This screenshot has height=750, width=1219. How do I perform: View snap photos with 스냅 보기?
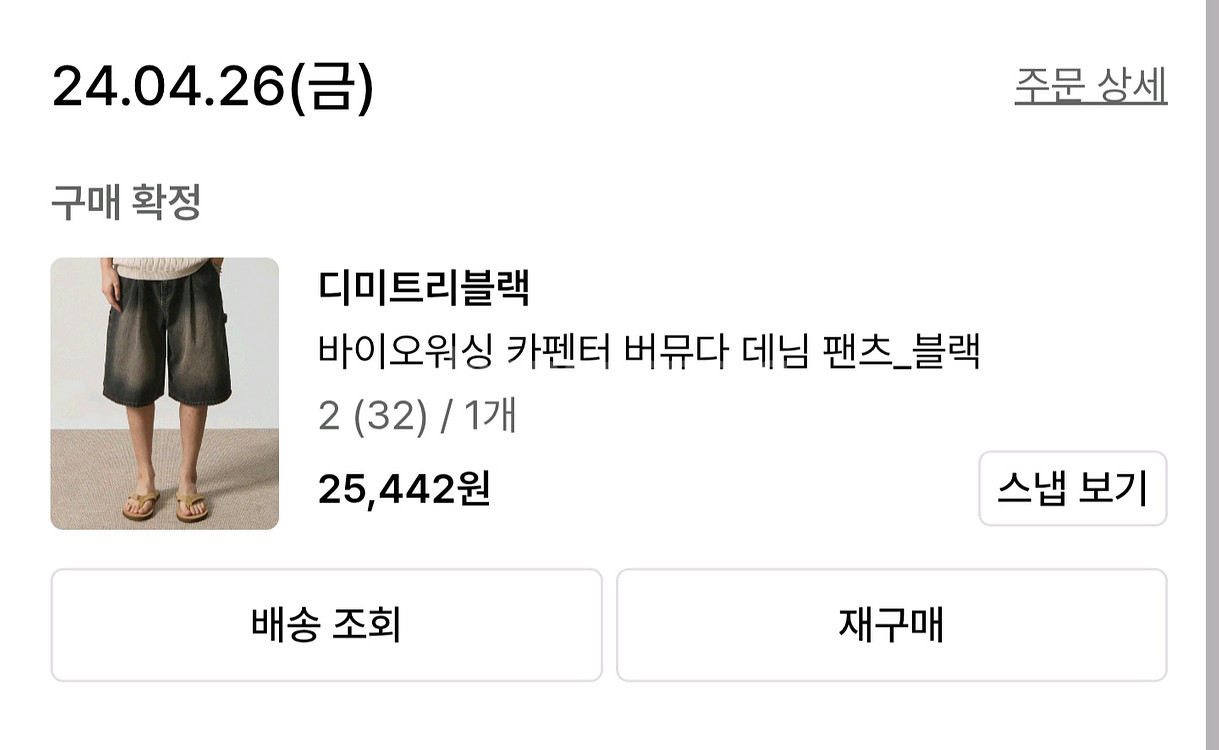[1071, 487]
